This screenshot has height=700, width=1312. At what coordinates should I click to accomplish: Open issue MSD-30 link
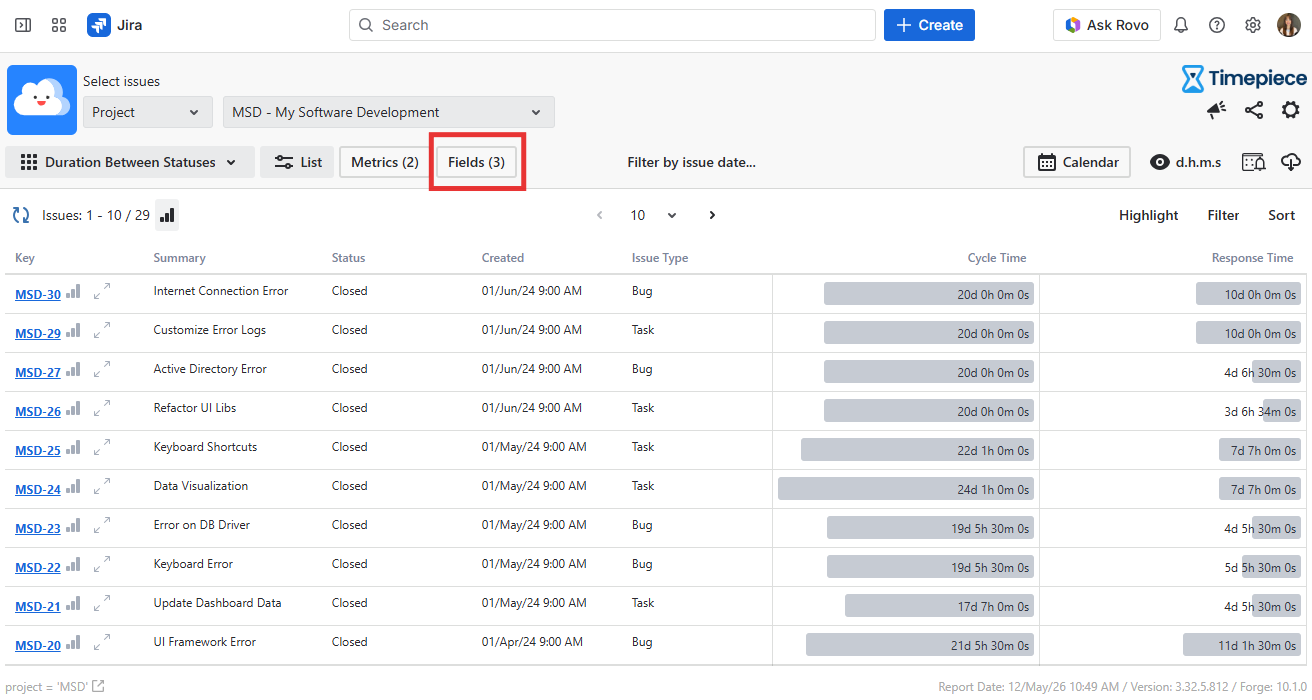[38, 295]
